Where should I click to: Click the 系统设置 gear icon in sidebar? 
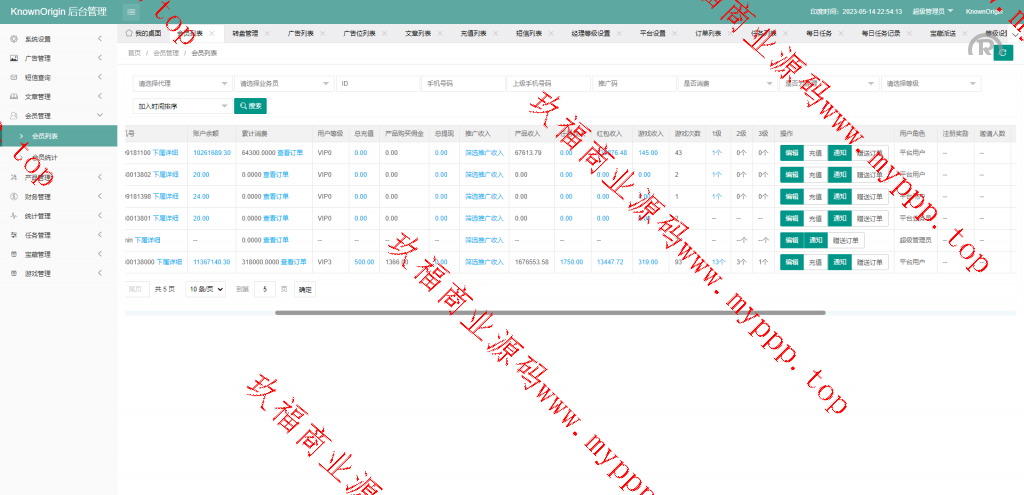click(x=13, y=39)
